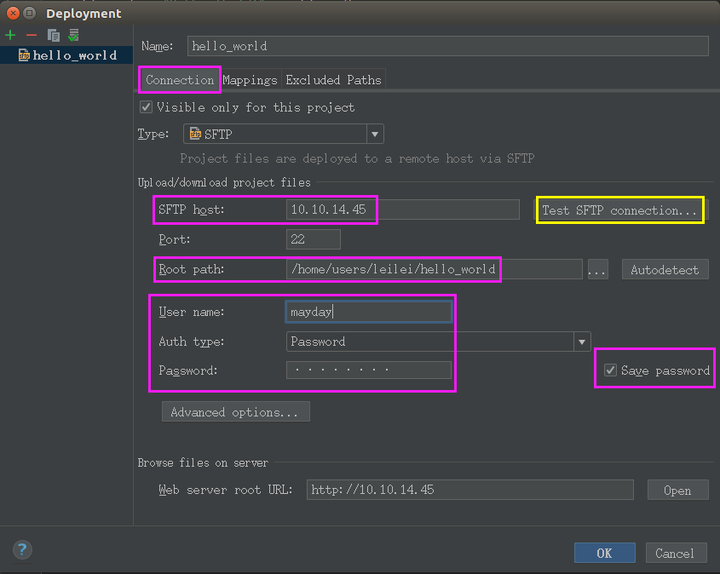
Task: Click the use as default icon
Action: 74,35
